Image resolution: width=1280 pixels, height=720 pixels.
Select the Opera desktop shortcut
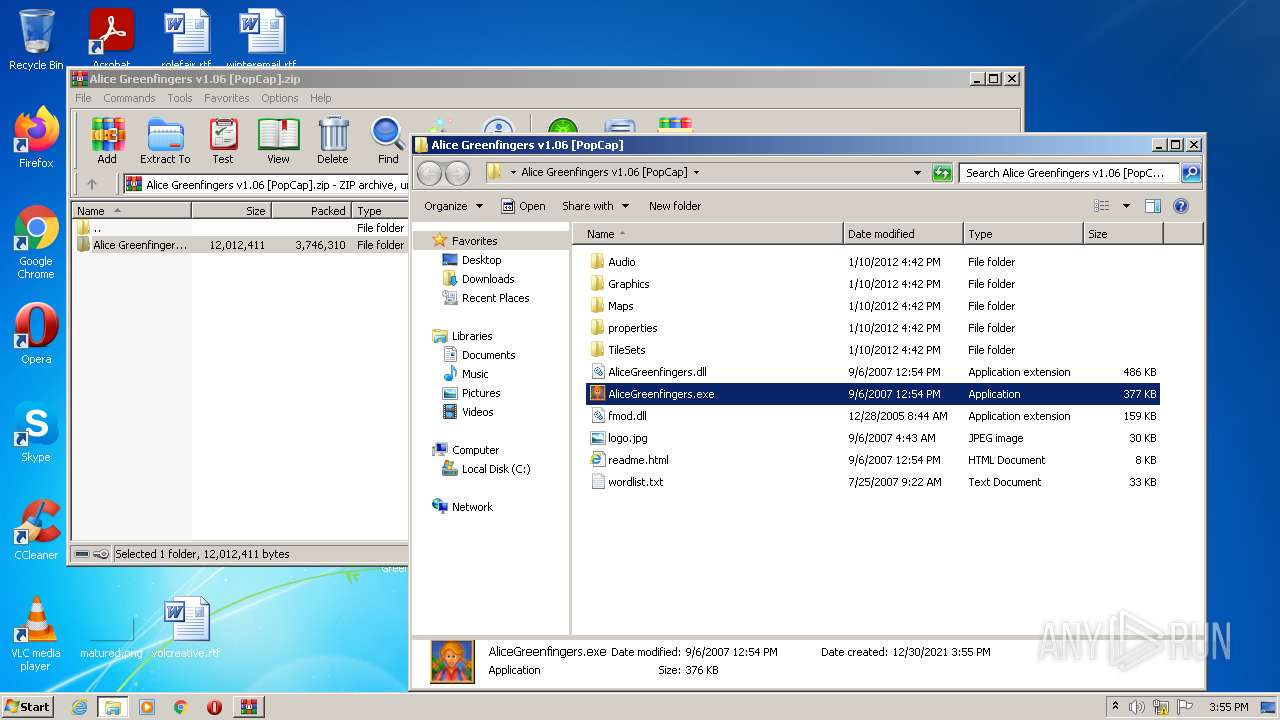(x=36, y=333)
